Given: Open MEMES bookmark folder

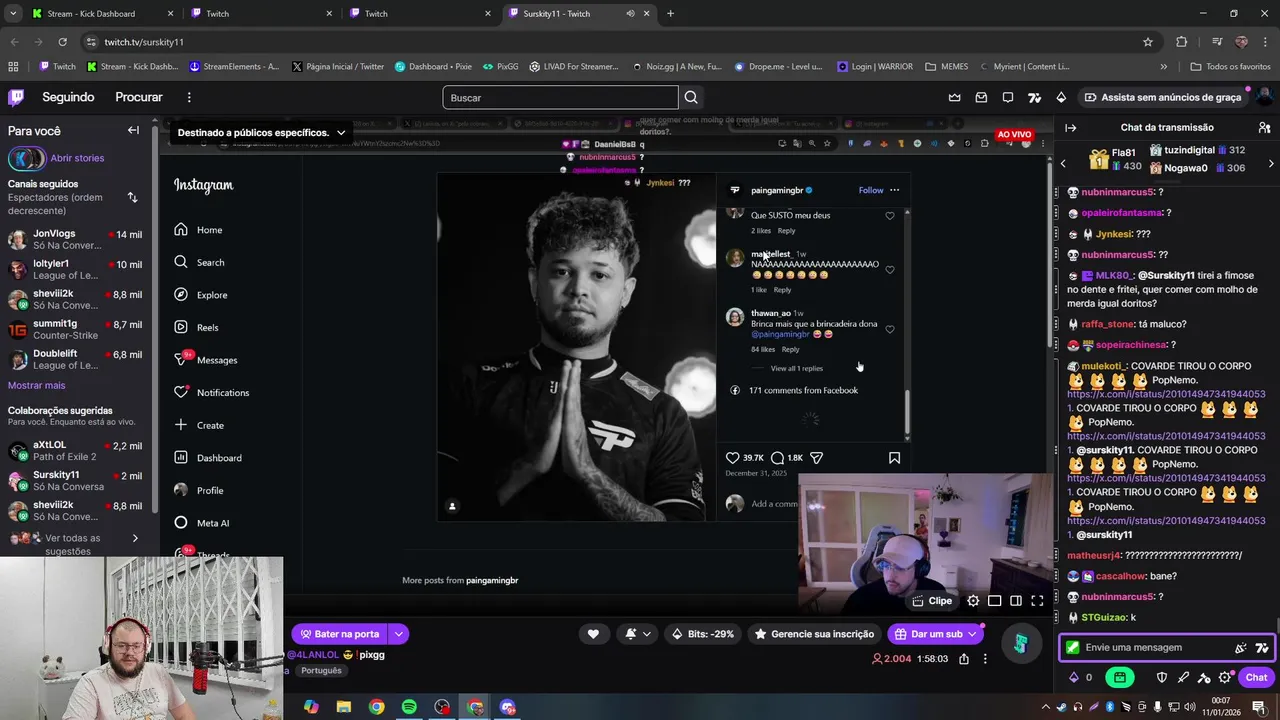Looking at the screenshot, I should pyautogui.click(x=946, y=66).
